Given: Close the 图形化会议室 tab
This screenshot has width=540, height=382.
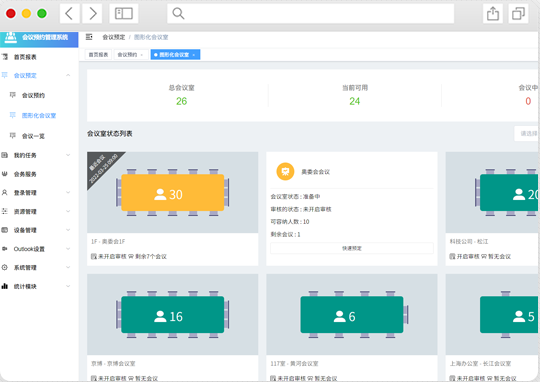Looking at the screenshot, I should click(x=194, y=55).
